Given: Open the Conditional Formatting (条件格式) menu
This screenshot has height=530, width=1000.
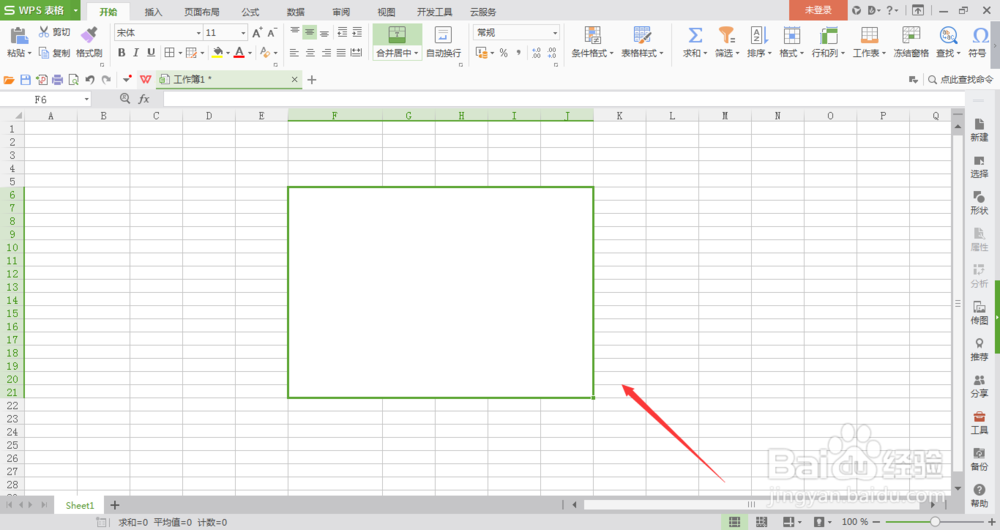Looking at the screenshot, I should pos(592,42).
